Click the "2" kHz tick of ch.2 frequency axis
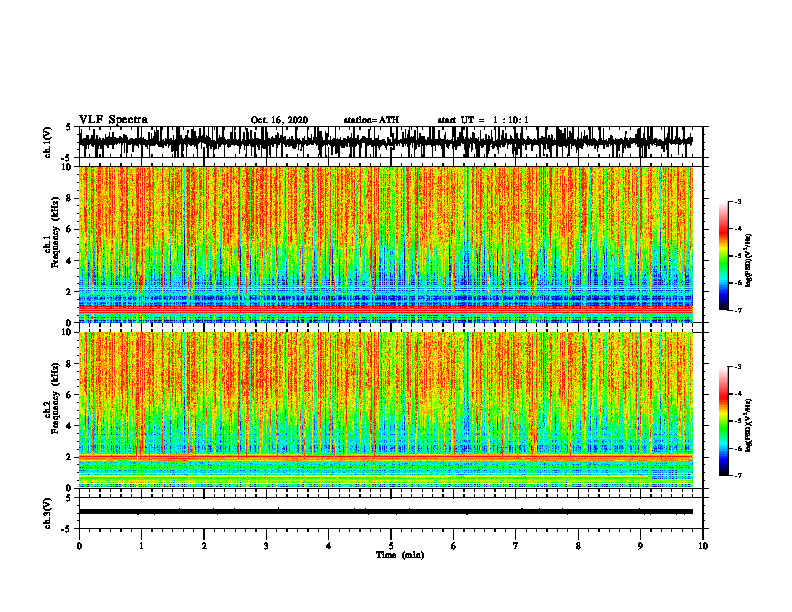Image resolution: width=792 pixels, height=612 pixels. (70, 457)
